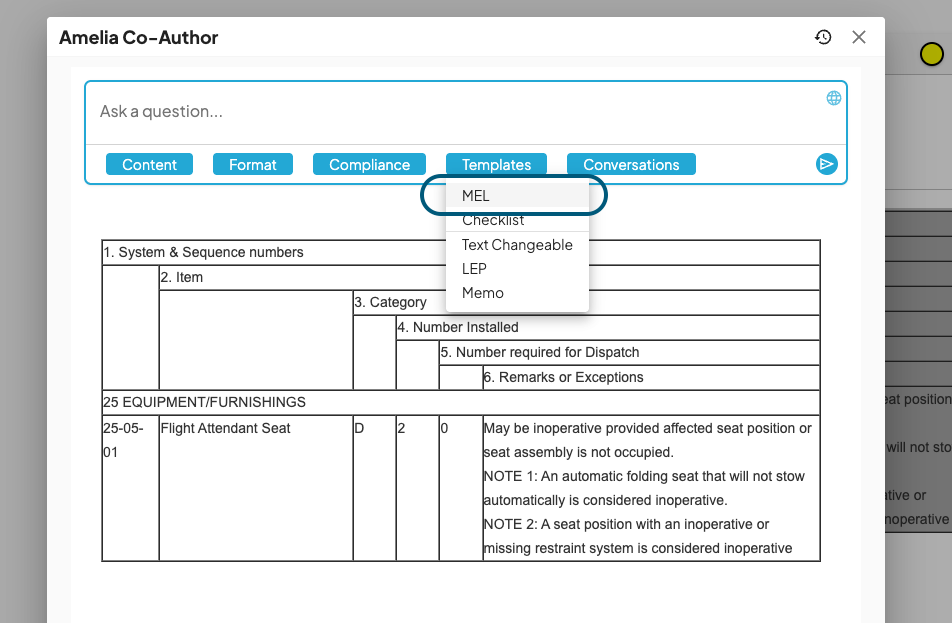
Task: Select MEL template option
Action: coord(517,196)
